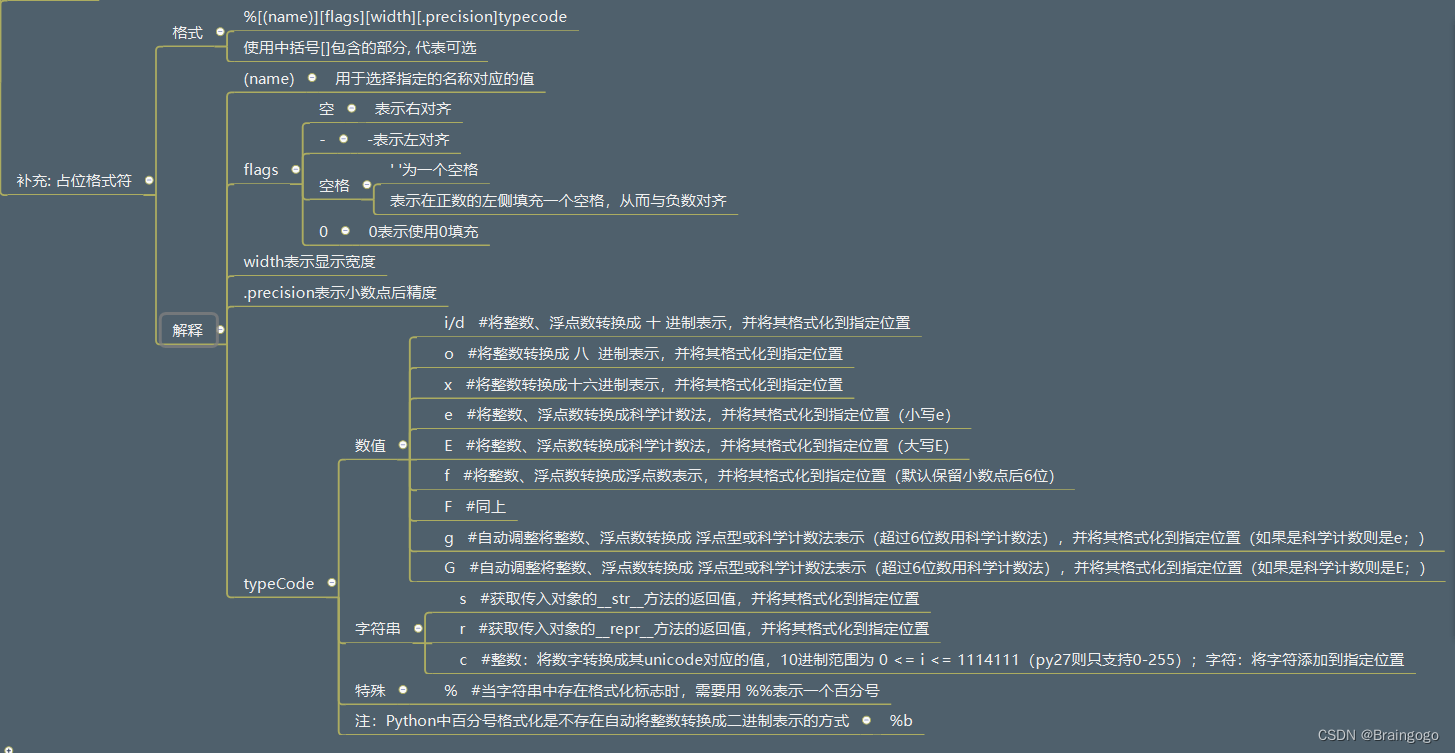This screenshot has width=1455, height=753.
Task: Collapse the 数值 node toggle dot
Action: [x=403, y=444]
